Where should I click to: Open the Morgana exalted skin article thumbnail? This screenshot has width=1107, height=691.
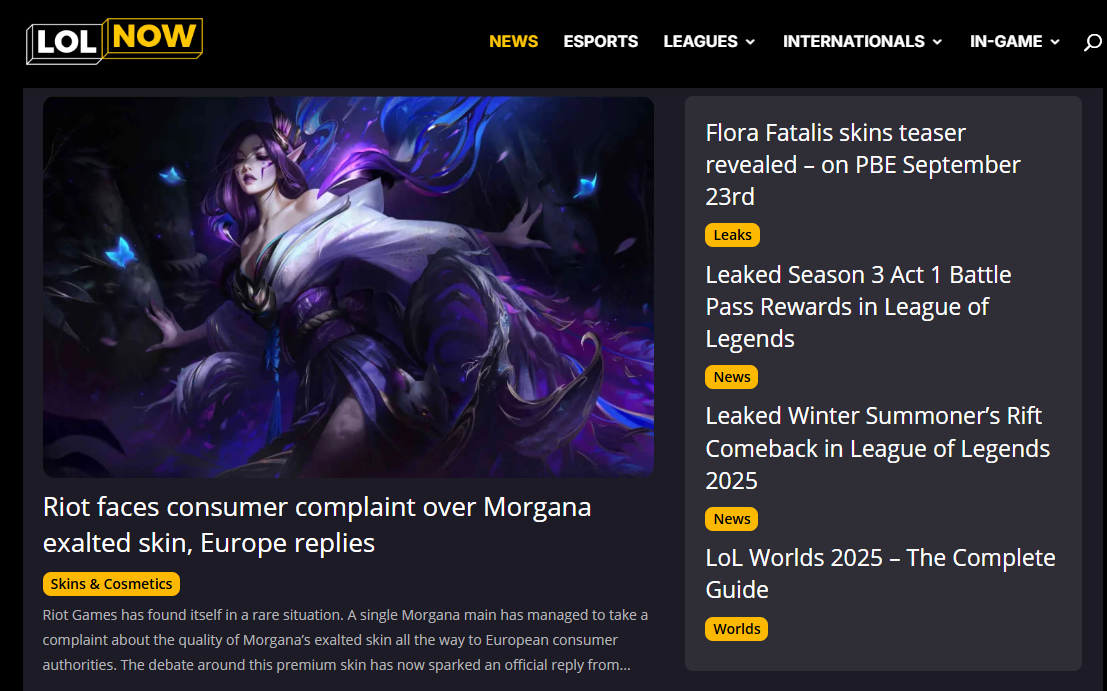pos(348,287)
